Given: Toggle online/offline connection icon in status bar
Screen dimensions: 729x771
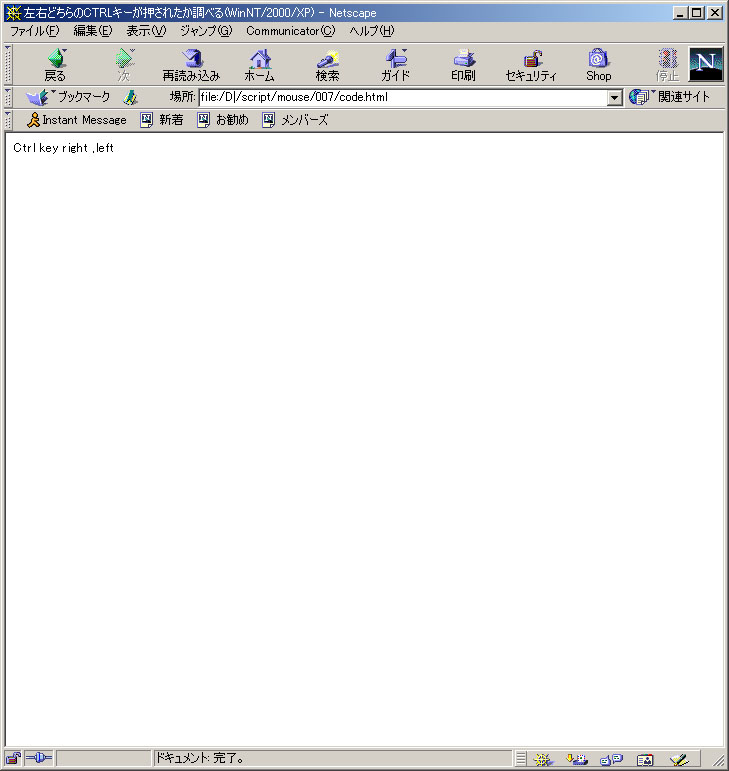Looking at the screenshot, I should [39, 759].
